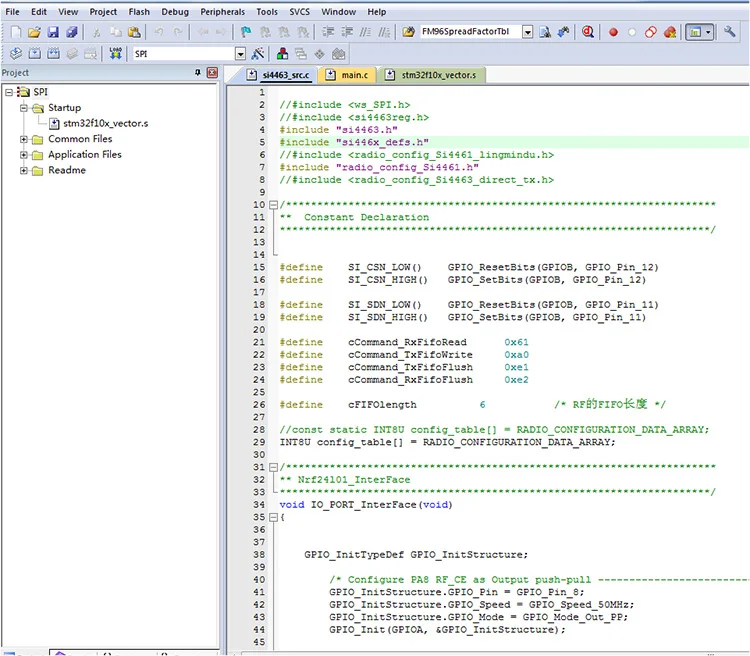
Task: Expand the Common Files folder
Action: point(24,139)
